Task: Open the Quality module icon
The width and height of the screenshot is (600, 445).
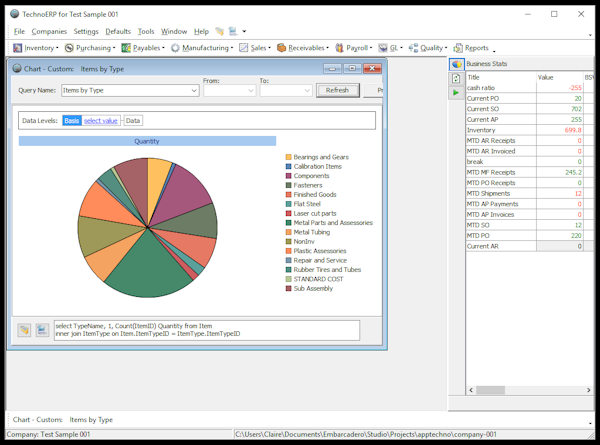Action: (x=413, y=48)
